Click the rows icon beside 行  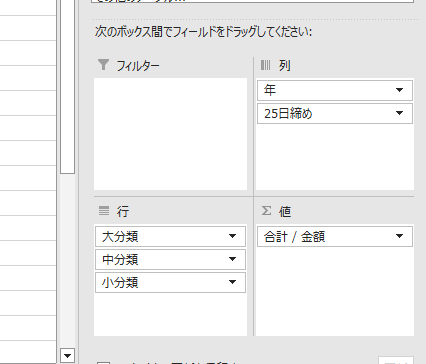[x=104, y=211]
